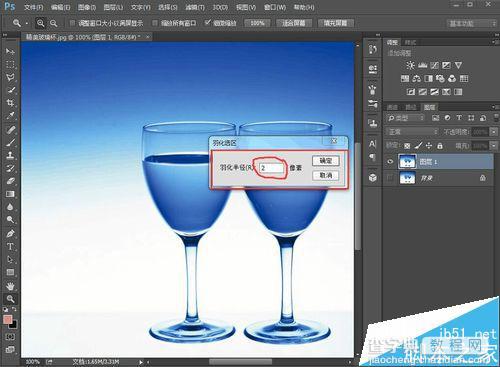Open the 文件(F) menu
This screenshot has height=367, width=500.
click(34, 7)
